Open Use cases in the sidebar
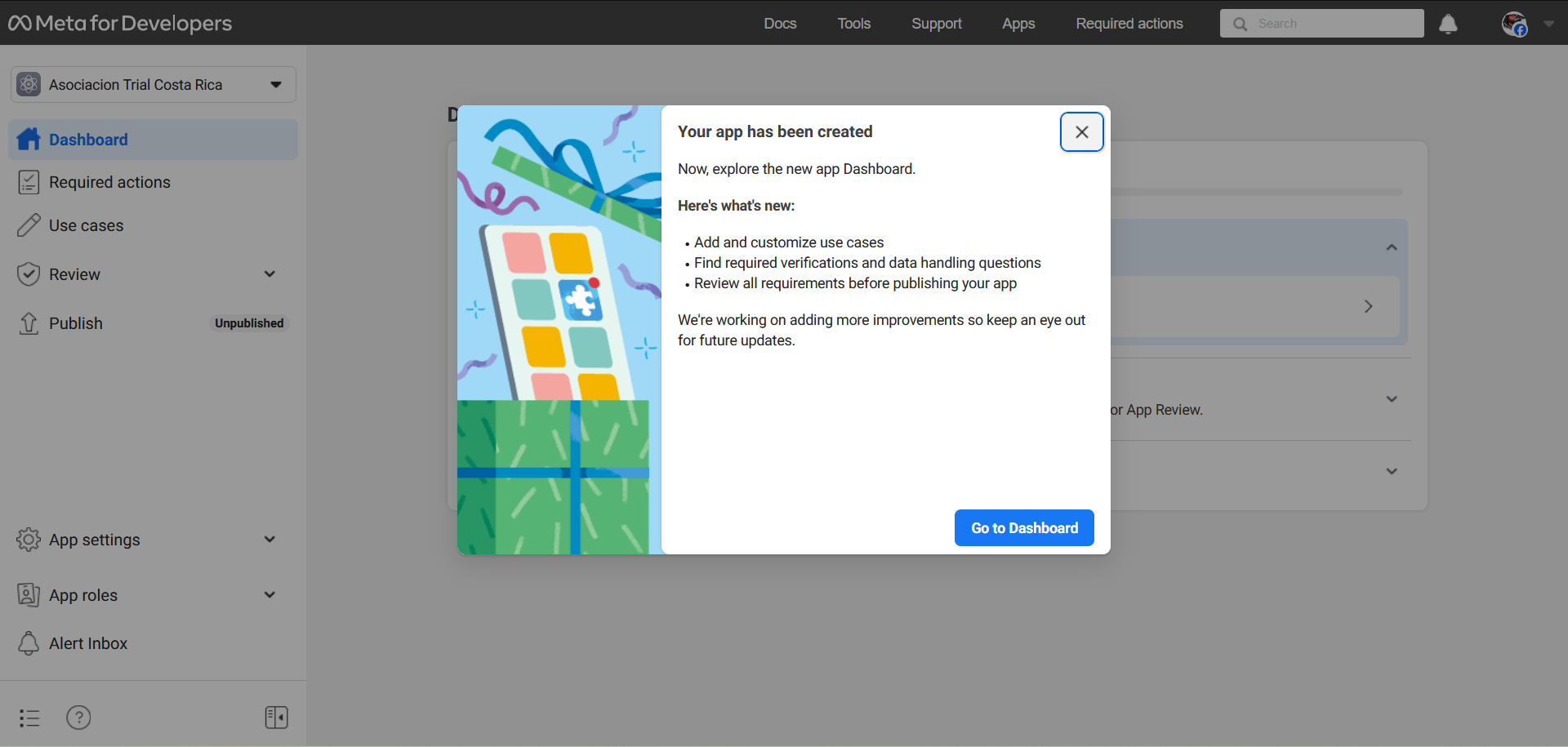This screenshot has width=1568, height=747. 153,225
